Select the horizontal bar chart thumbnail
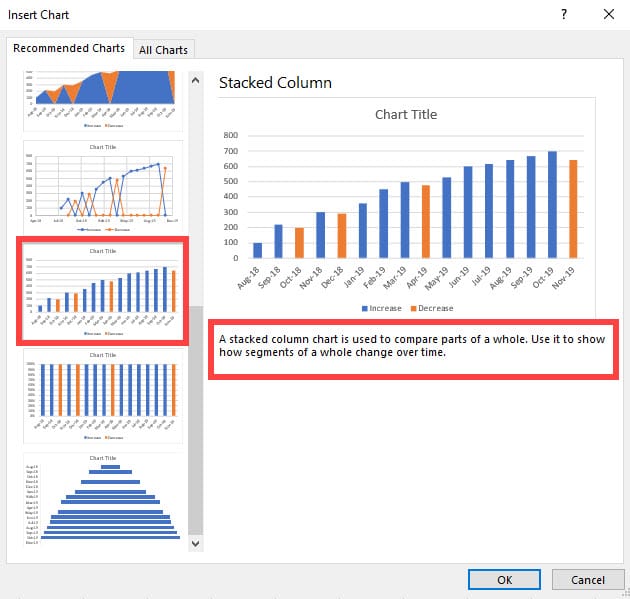The width and height of the screenshot is (630, 599). [100, 500]
